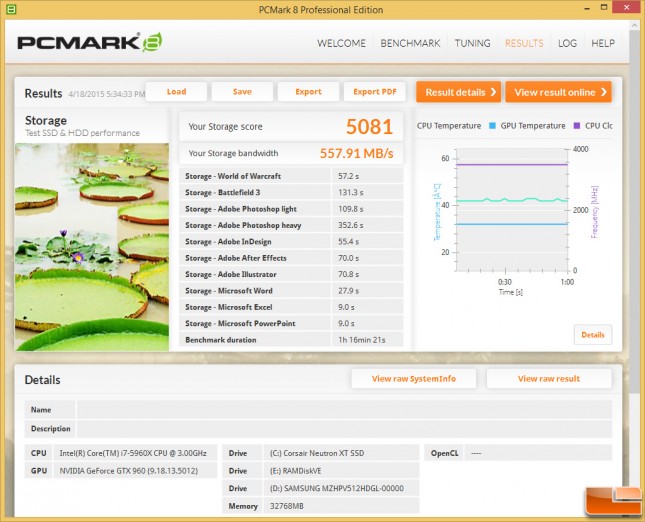
Task: Click the 1h 16min 21s duration value
Action: point(362,340)
